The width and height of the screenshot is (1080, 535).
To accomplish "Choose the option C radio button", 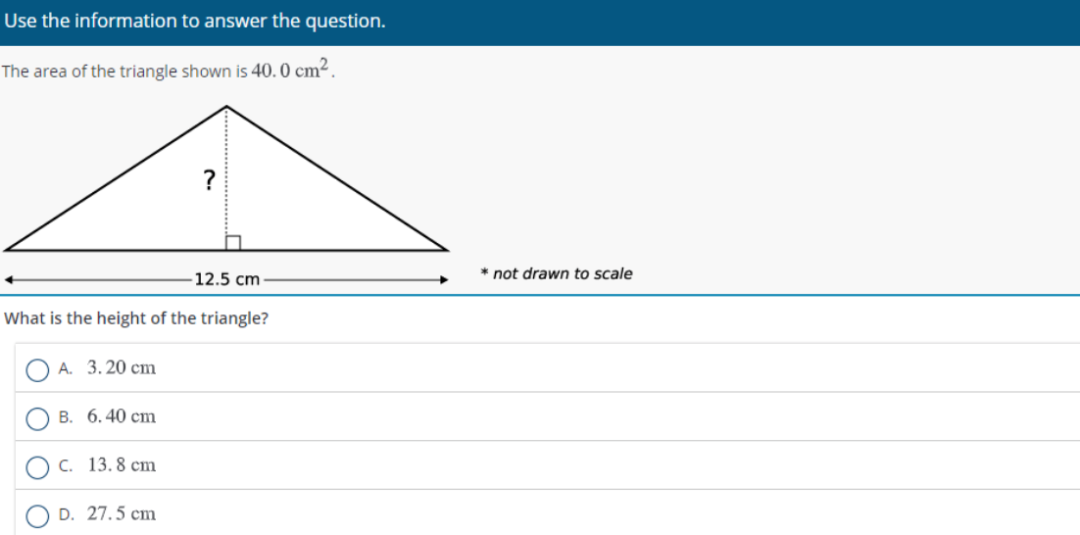I will (37, 466).
